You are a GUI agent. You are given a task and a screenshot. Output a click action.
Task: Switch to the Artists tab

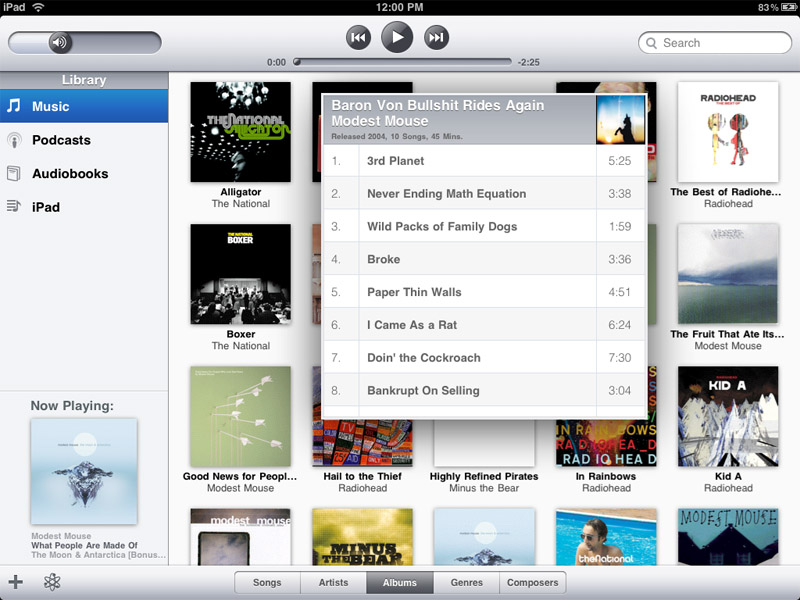pyautogui.click(x=334, y=583)
